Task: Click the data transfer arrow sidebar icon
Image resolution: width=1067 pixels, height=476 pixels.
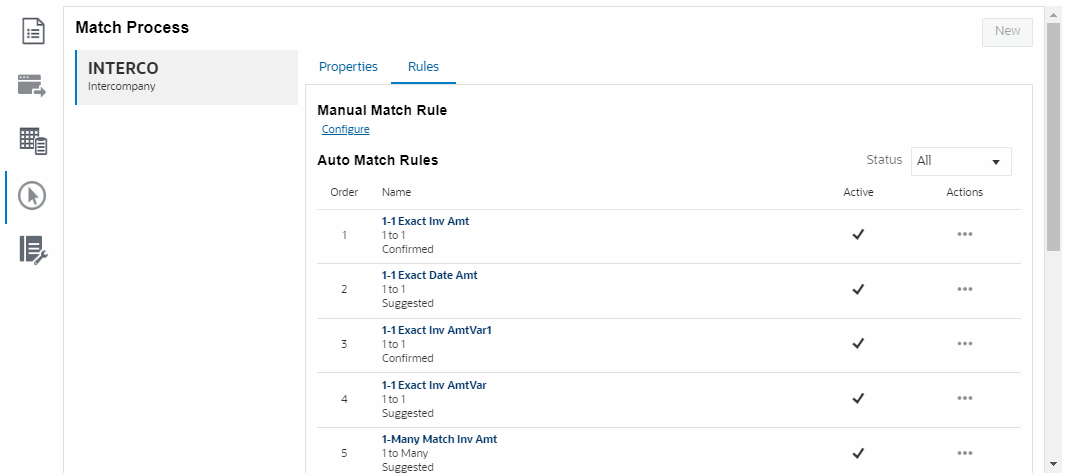Action: 33,86
